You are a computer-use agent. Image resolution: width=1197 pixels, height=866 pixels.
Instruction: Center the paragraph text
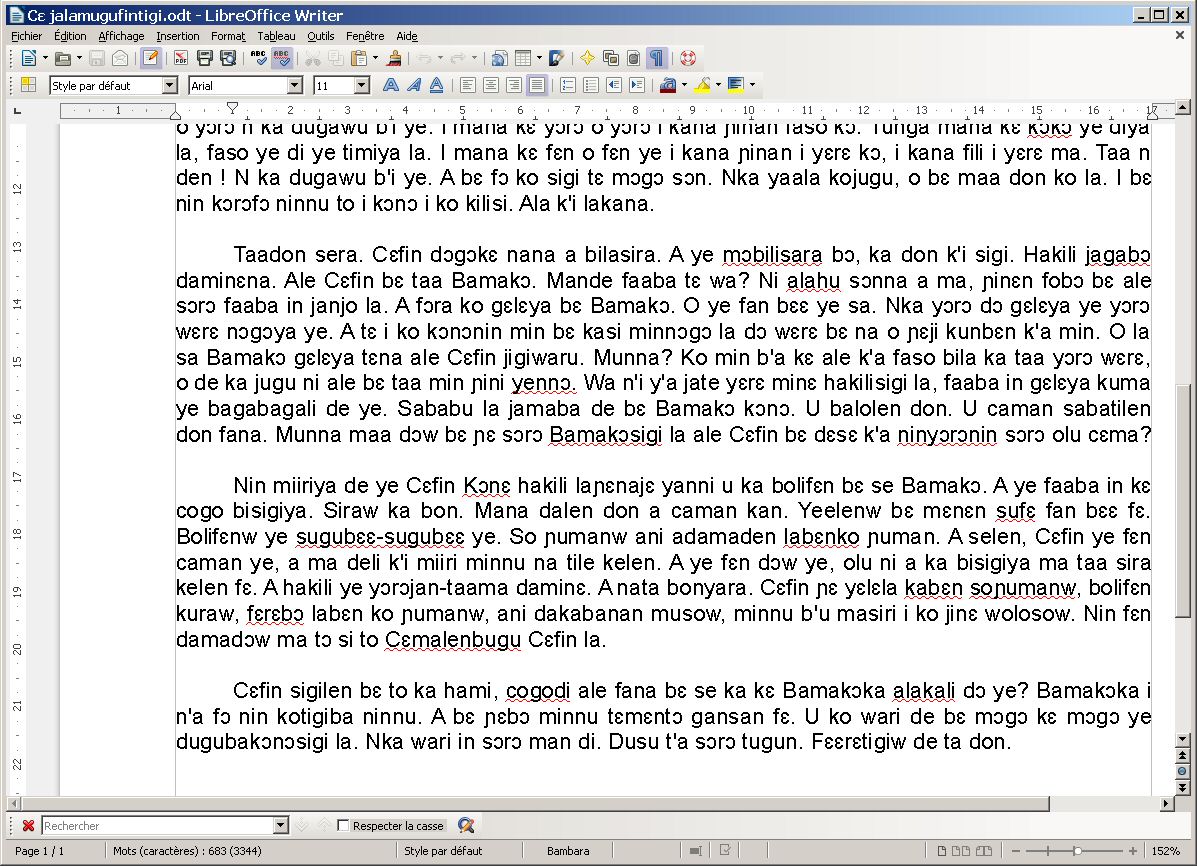tap(491, 85)
